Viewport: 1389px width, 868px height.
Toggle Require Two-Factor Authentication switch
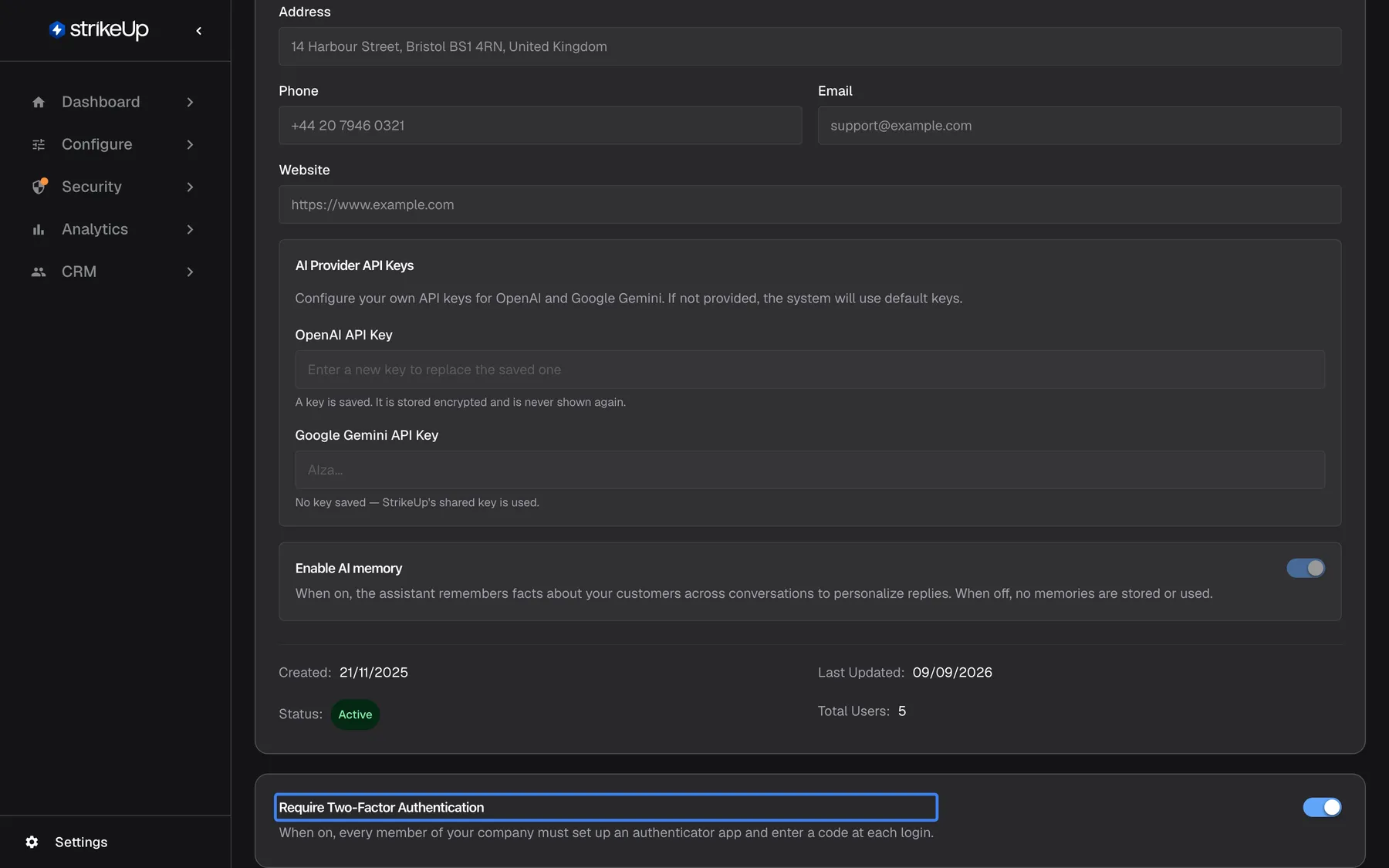click(x=1322, y=807)
